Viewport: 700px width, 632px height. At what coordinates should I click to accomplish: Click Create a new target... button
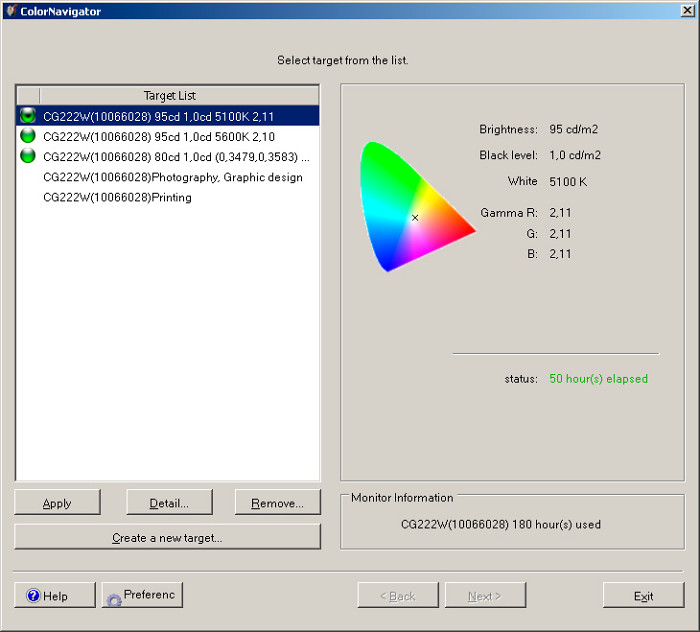coord(167,538)
